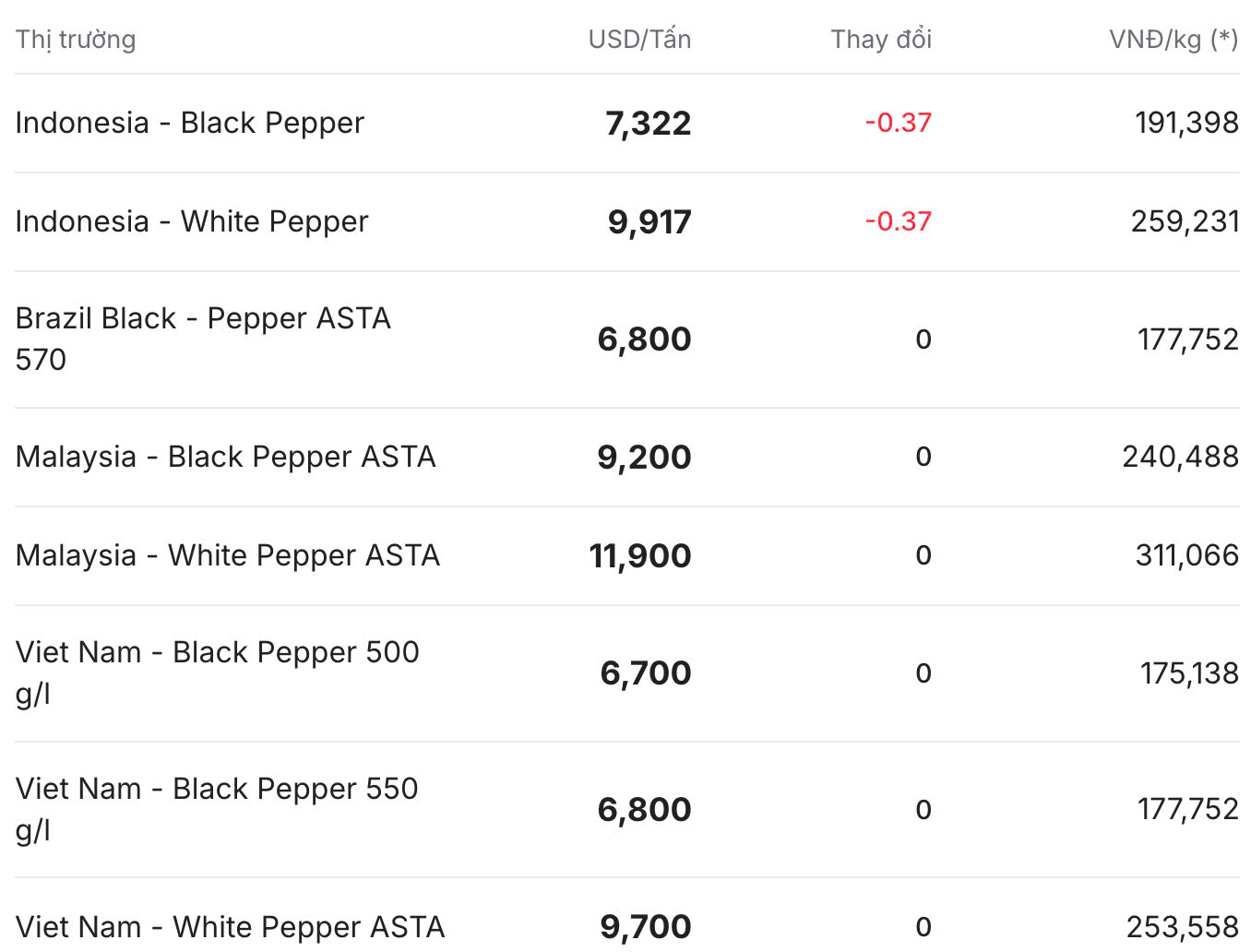
Task: Open Viet Nam - Black Pepper 500 g/l
Action: pos(218,672)
